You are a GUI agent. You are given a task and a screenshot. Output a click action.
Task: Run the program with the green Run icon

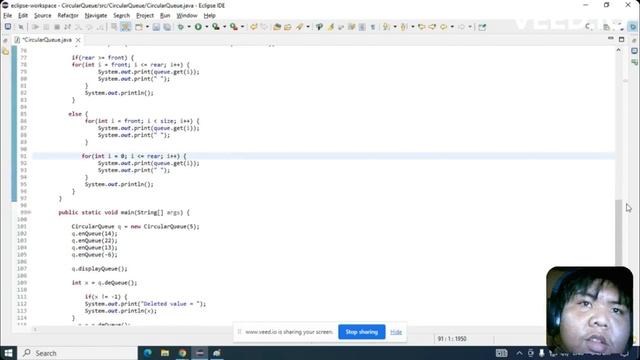pyautogui.click(x=198, y=27)
